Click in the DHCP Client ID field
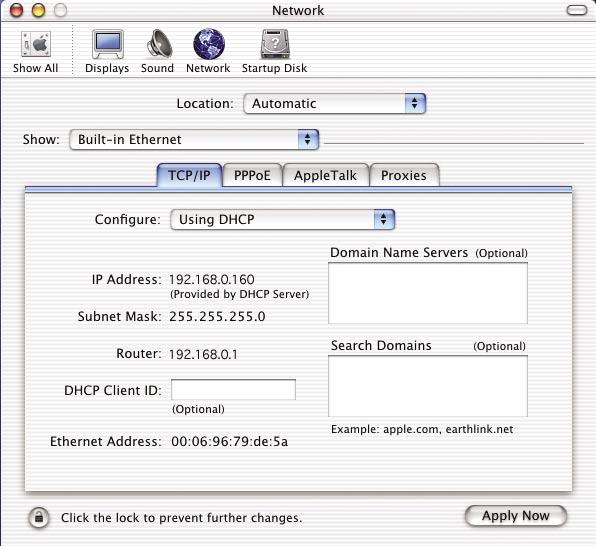This screenshot has width=596, height=546. [233, 390]
